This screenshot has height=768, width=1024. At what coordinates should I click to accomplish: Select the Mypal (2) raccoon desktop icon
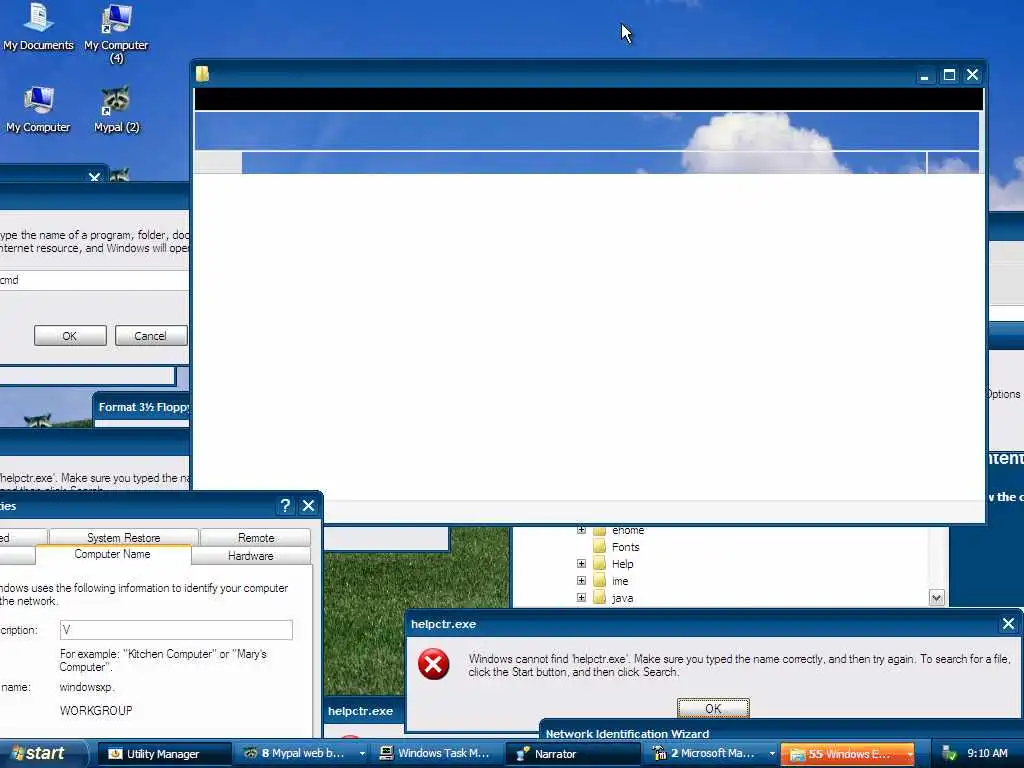(116, 108)
